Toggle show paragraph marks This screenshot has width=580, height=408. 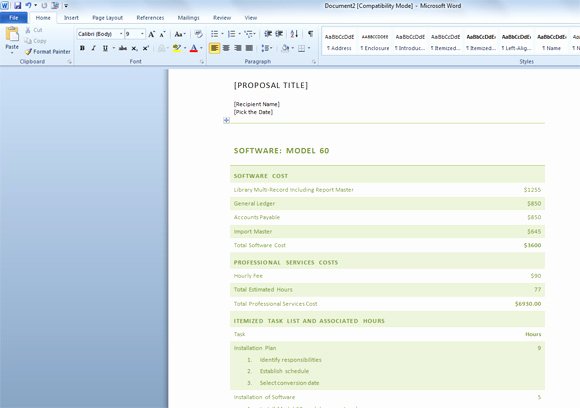click(x=311, y=34)
